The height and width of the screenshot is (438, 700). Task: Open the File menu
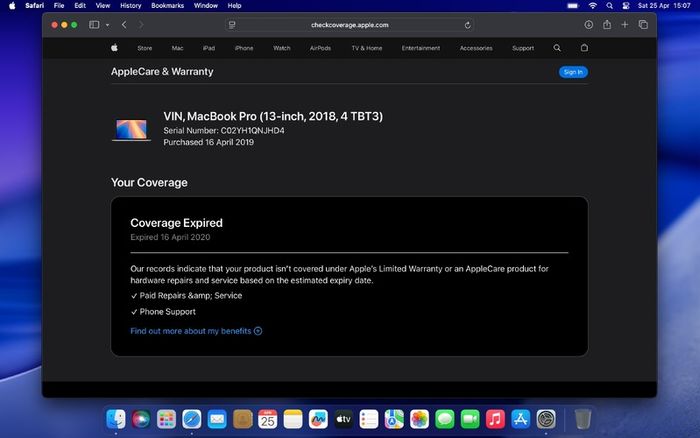click(59, 6)
